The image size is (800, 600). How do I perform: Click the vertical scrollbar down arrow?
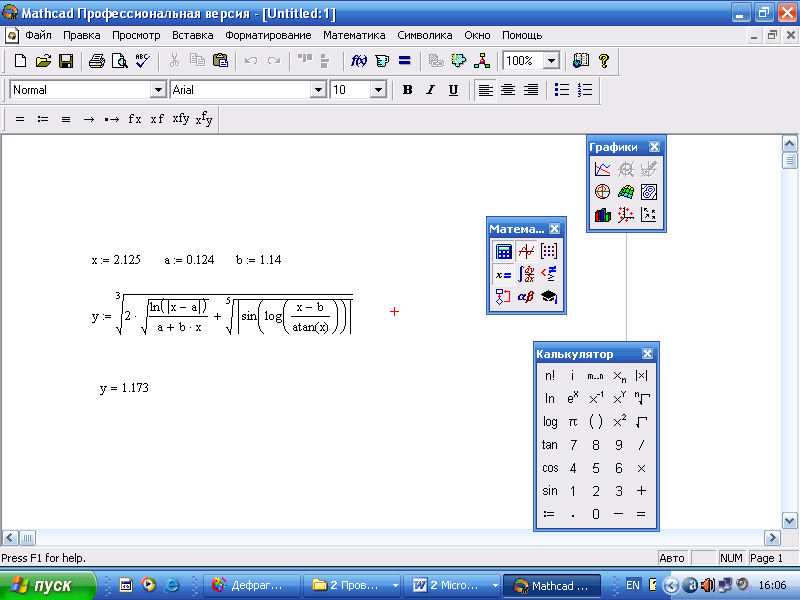(x=789, y=521)
